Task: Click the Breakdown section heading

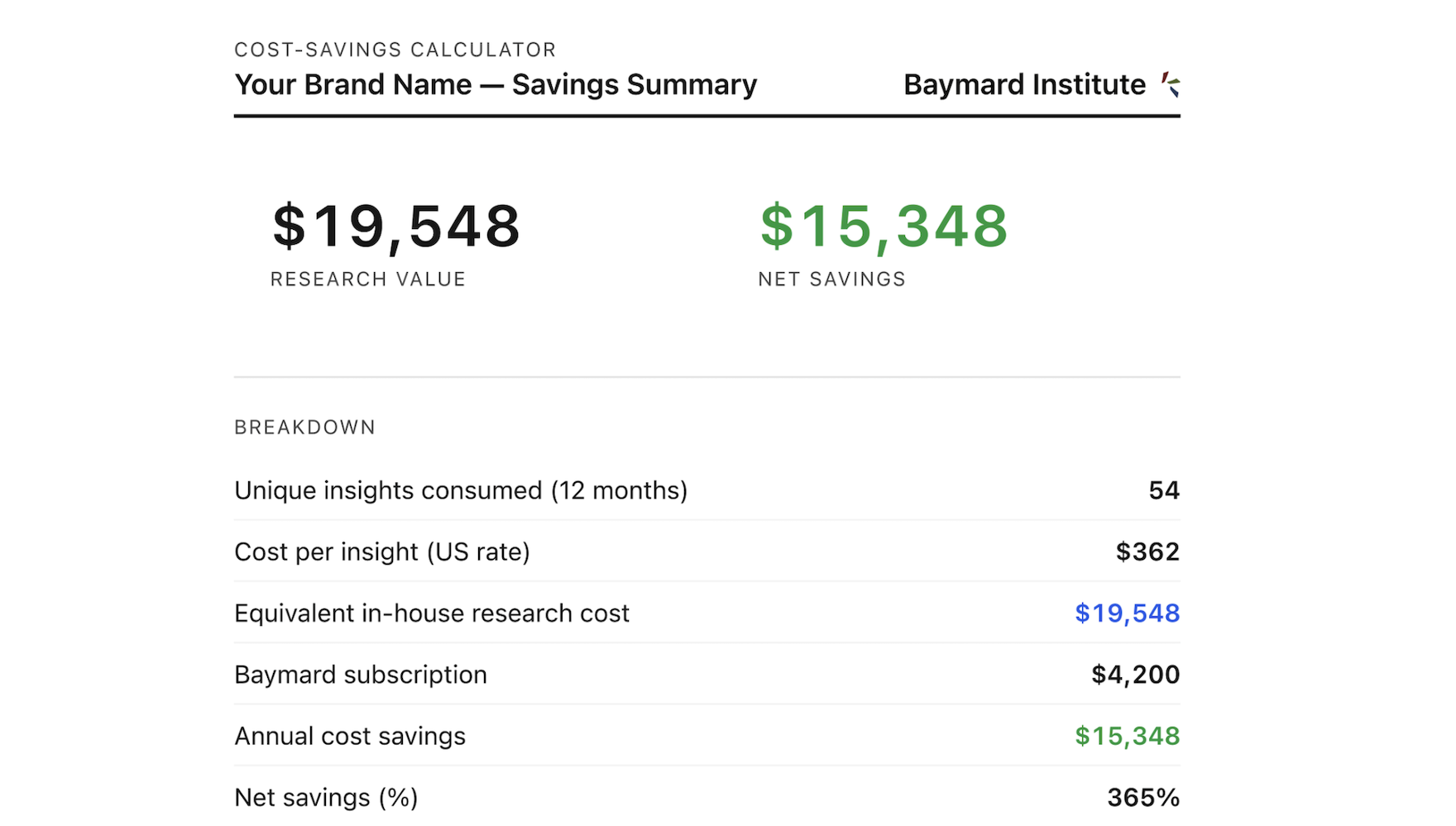Action: tap(305, 427)
